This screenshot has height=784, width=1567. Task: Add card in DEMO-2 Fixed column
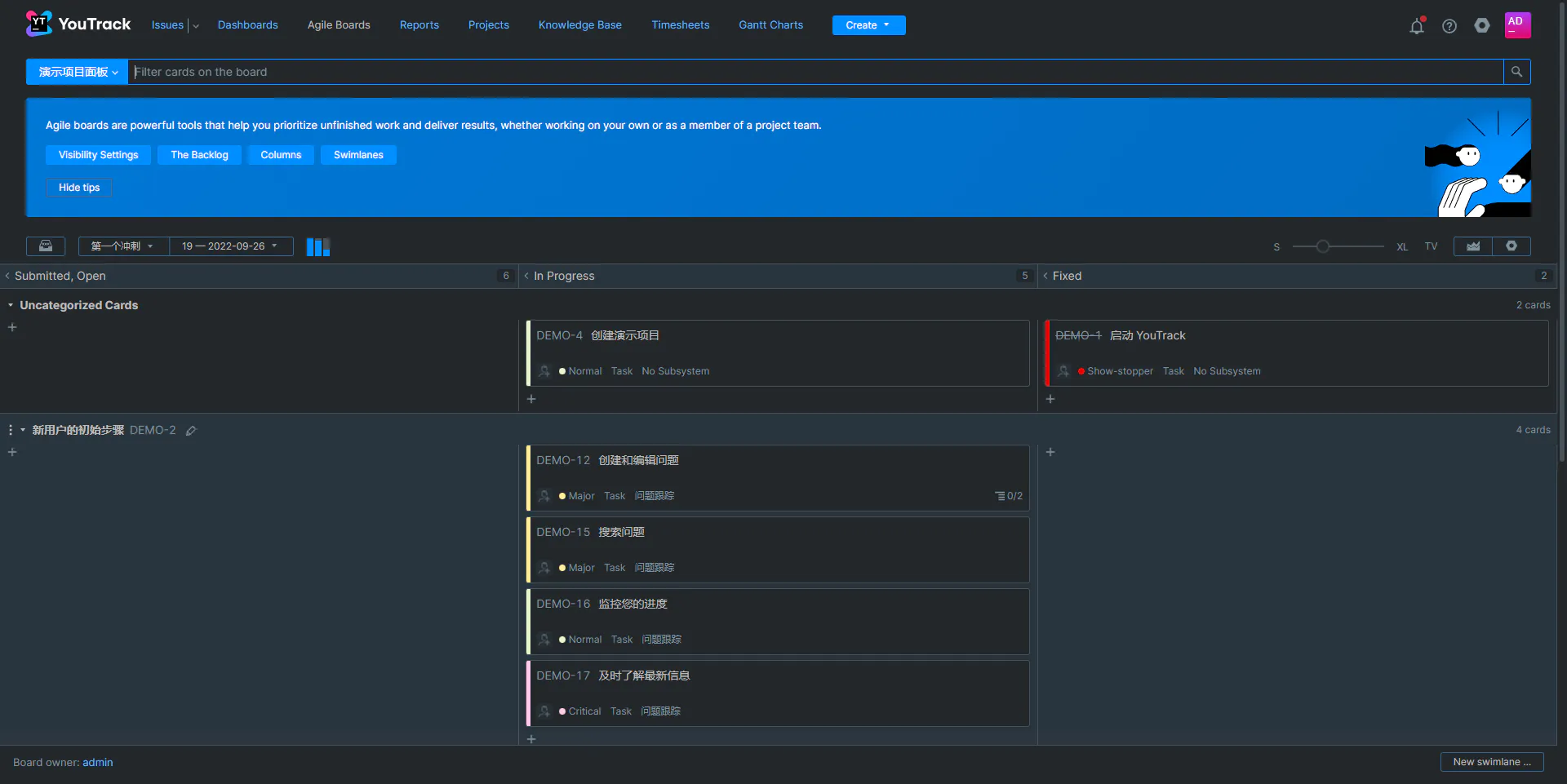tap(1050, 452)
